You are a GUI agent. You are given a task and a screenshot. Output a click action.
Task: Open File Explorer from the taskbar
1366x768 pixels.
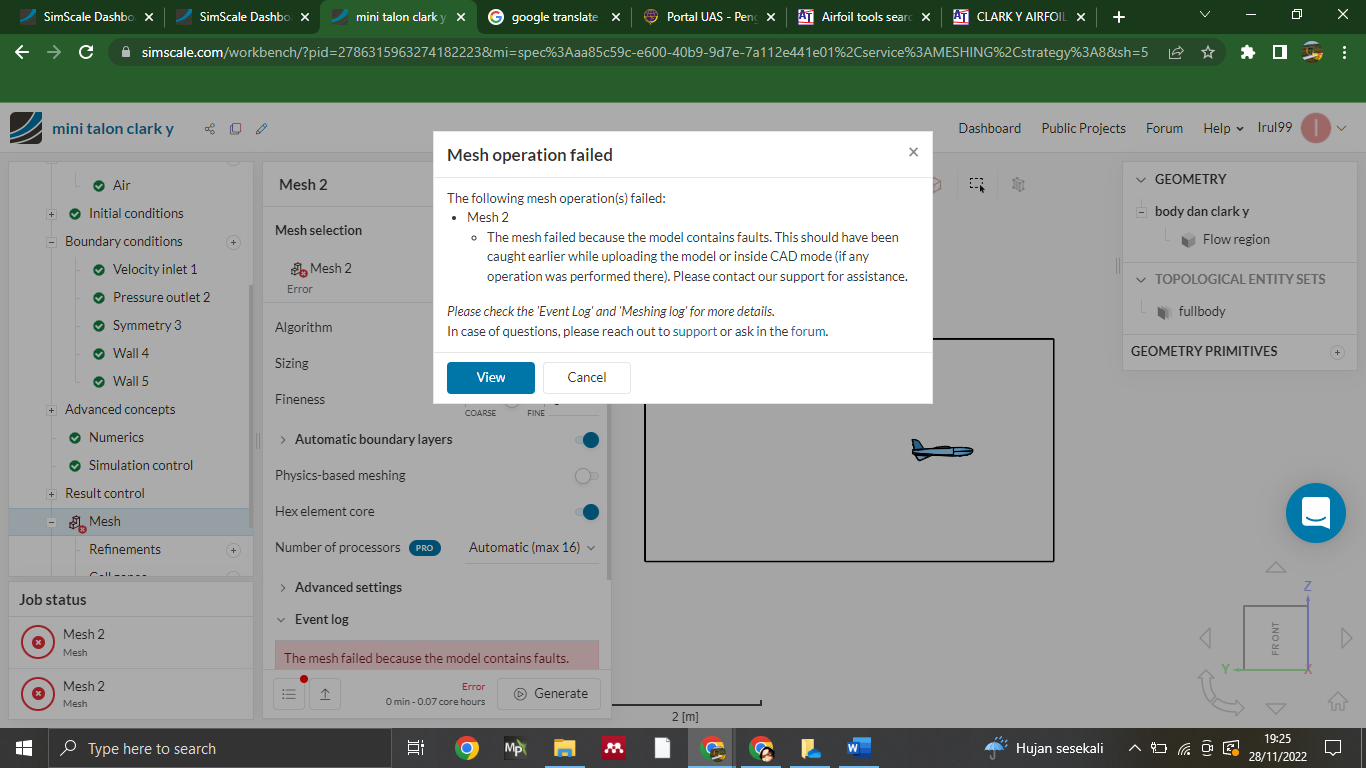pyautogui.click(x=565, y=748)
